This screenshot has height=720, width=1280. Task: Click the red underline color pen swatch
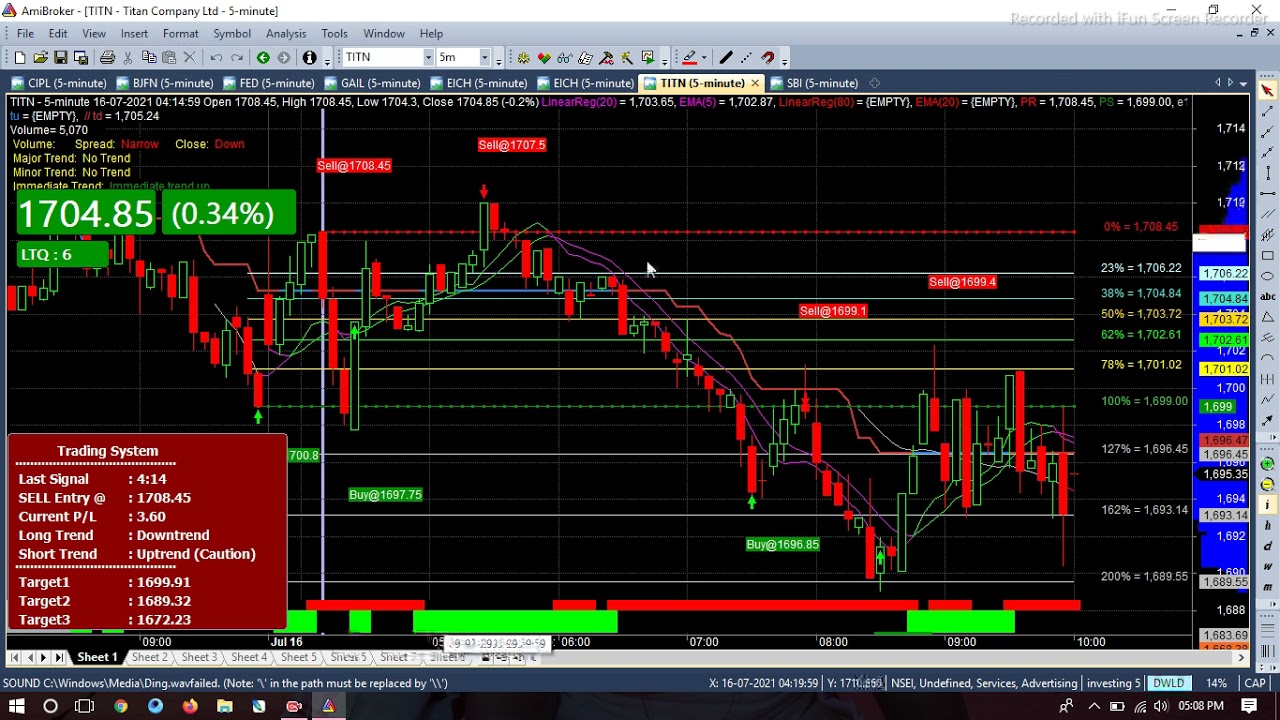tap(689, 58)
